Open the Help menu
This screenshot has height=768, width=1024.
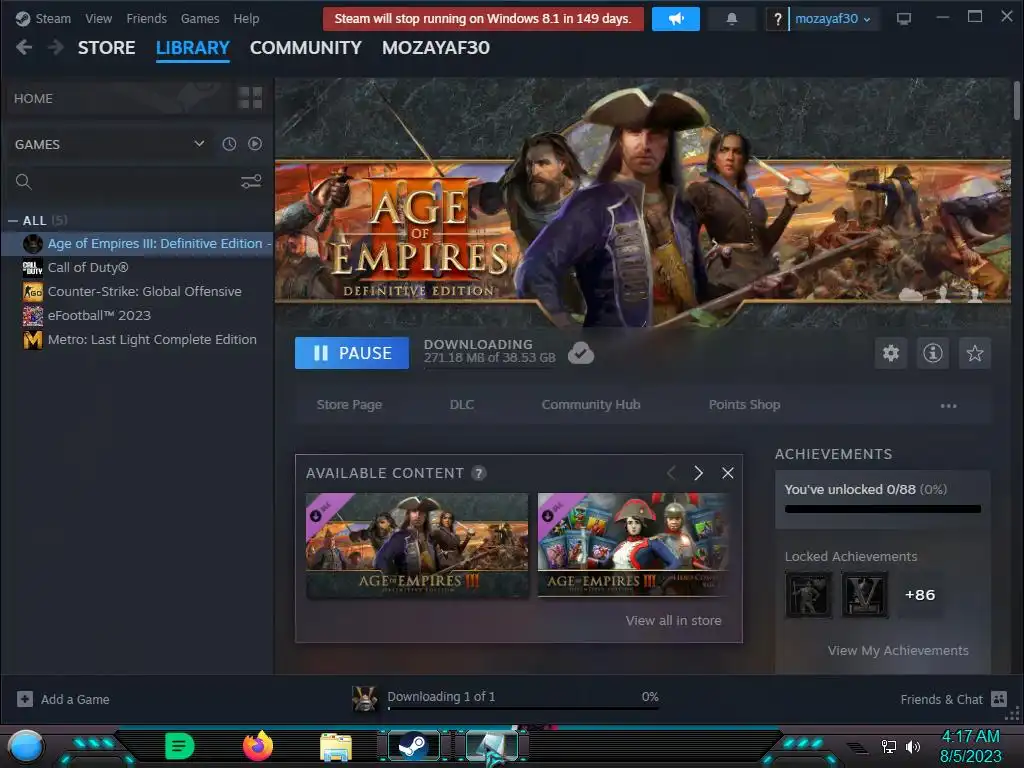click(x=246, y=18)
